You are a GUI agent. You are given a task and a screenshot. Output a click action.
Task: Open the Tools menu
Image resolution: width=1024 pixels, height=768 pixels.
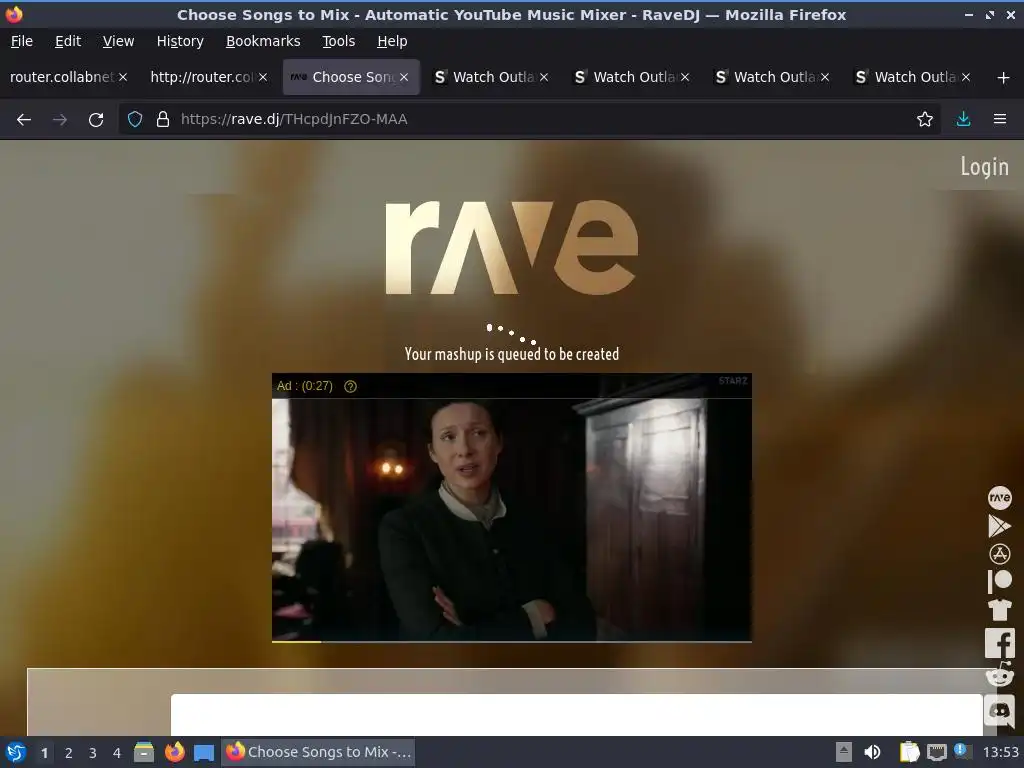tap(338, 41)
